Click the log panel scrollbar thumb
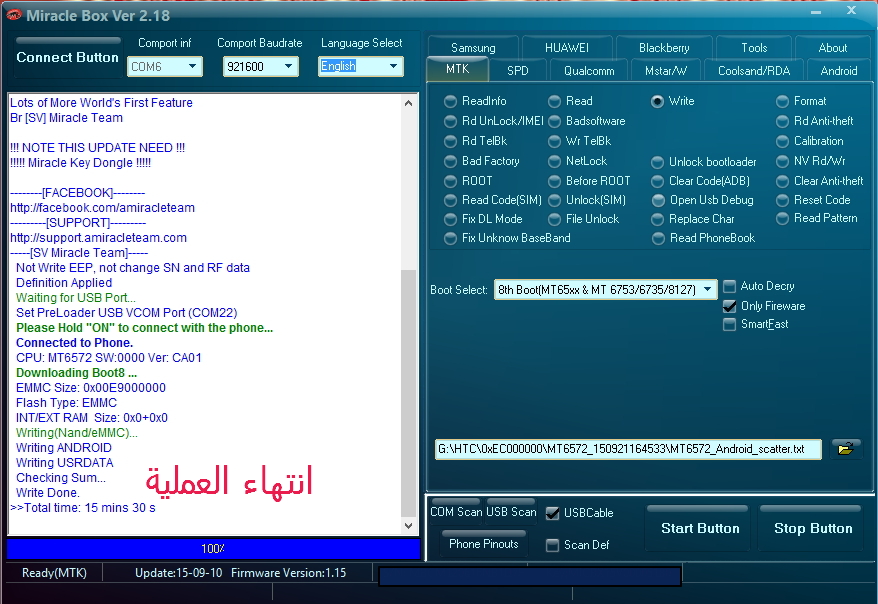The width and height of the screenshot is (878, 604). pyautogui.click(x=408, y=393)
